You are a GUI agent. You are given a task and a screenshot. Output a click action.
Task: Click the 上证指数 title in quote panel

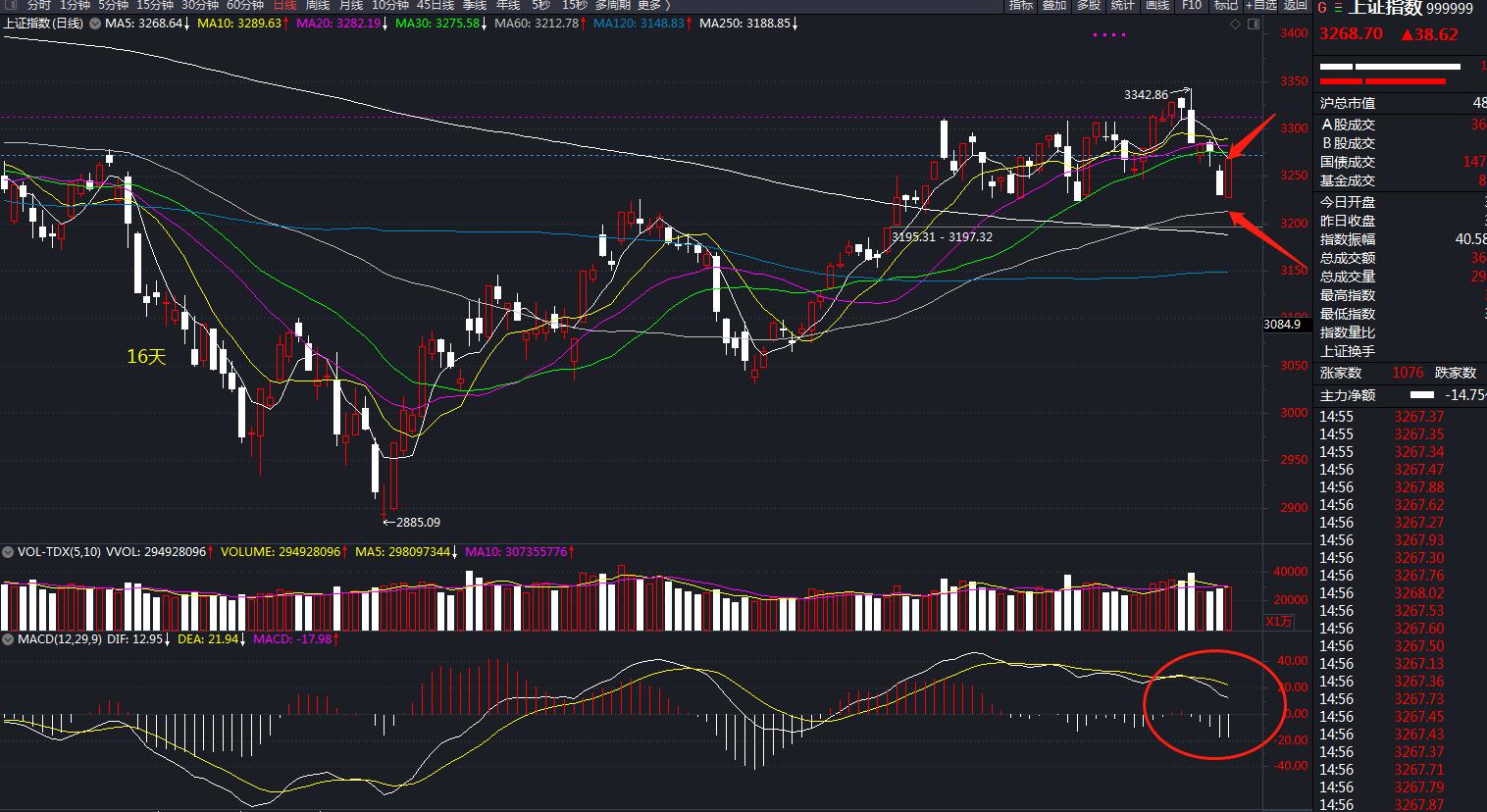coord(1386,8)
